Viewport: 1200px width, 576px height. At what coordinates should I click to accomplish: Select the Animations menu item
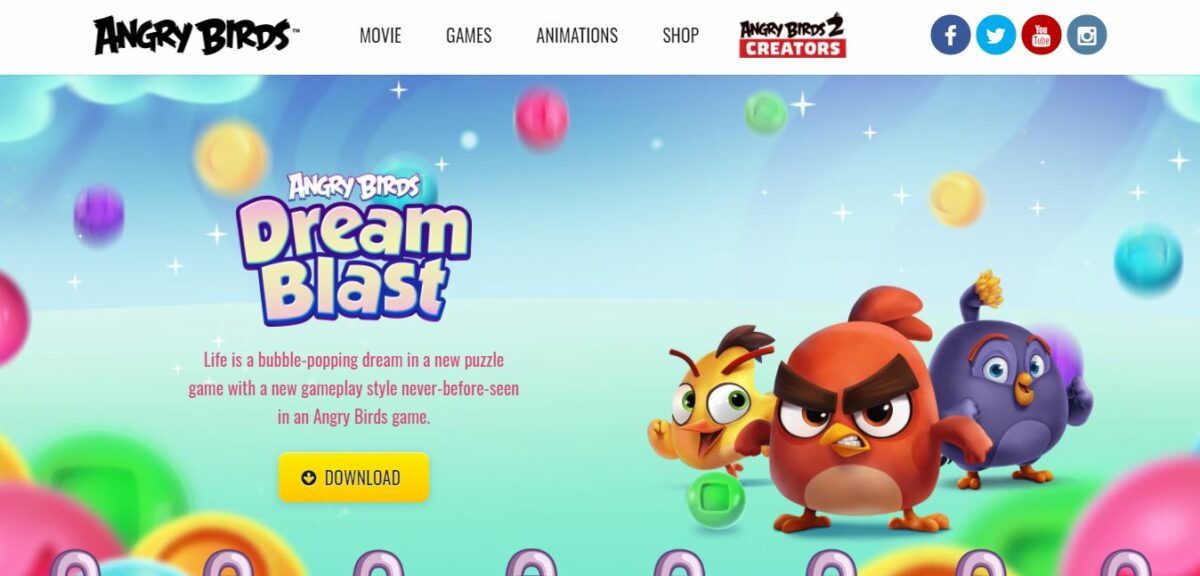[577, 36]
